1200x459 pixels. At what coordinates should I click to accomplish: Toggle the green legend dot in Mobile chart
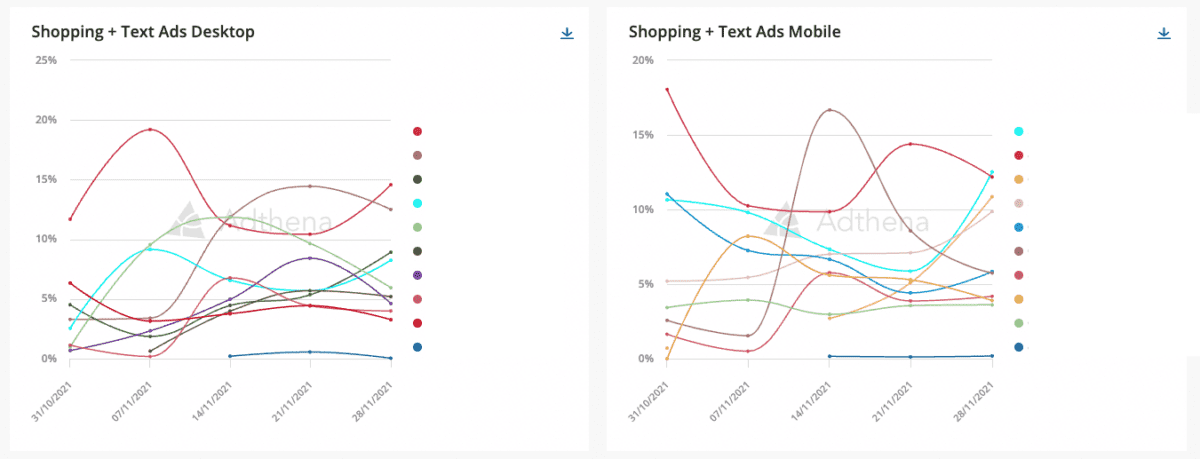pos(1019,323)
